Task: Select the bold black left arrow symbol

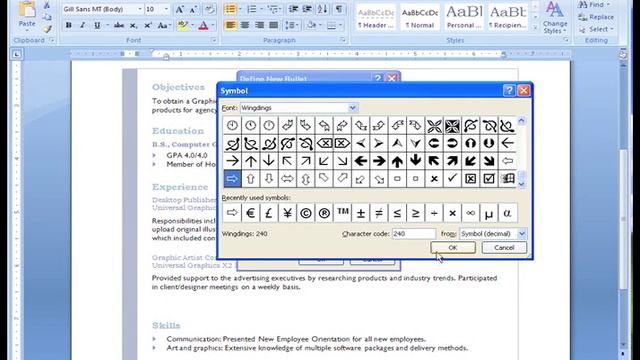Action: tap(360, 161)
